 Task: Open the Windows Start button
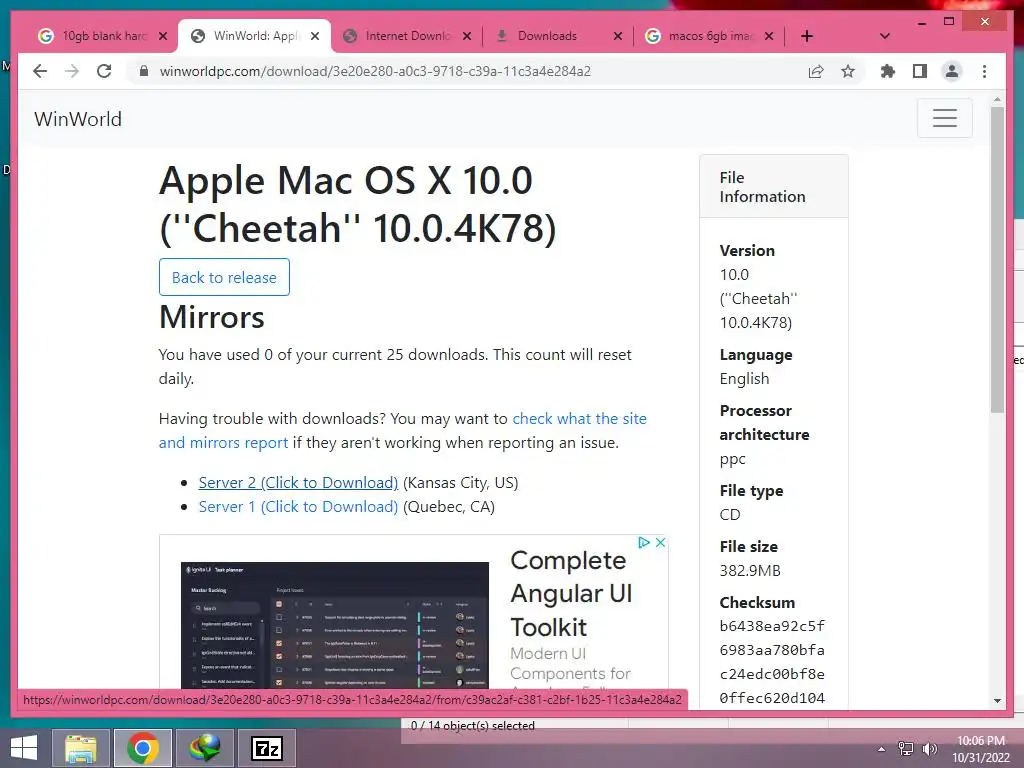pos(24,748)
